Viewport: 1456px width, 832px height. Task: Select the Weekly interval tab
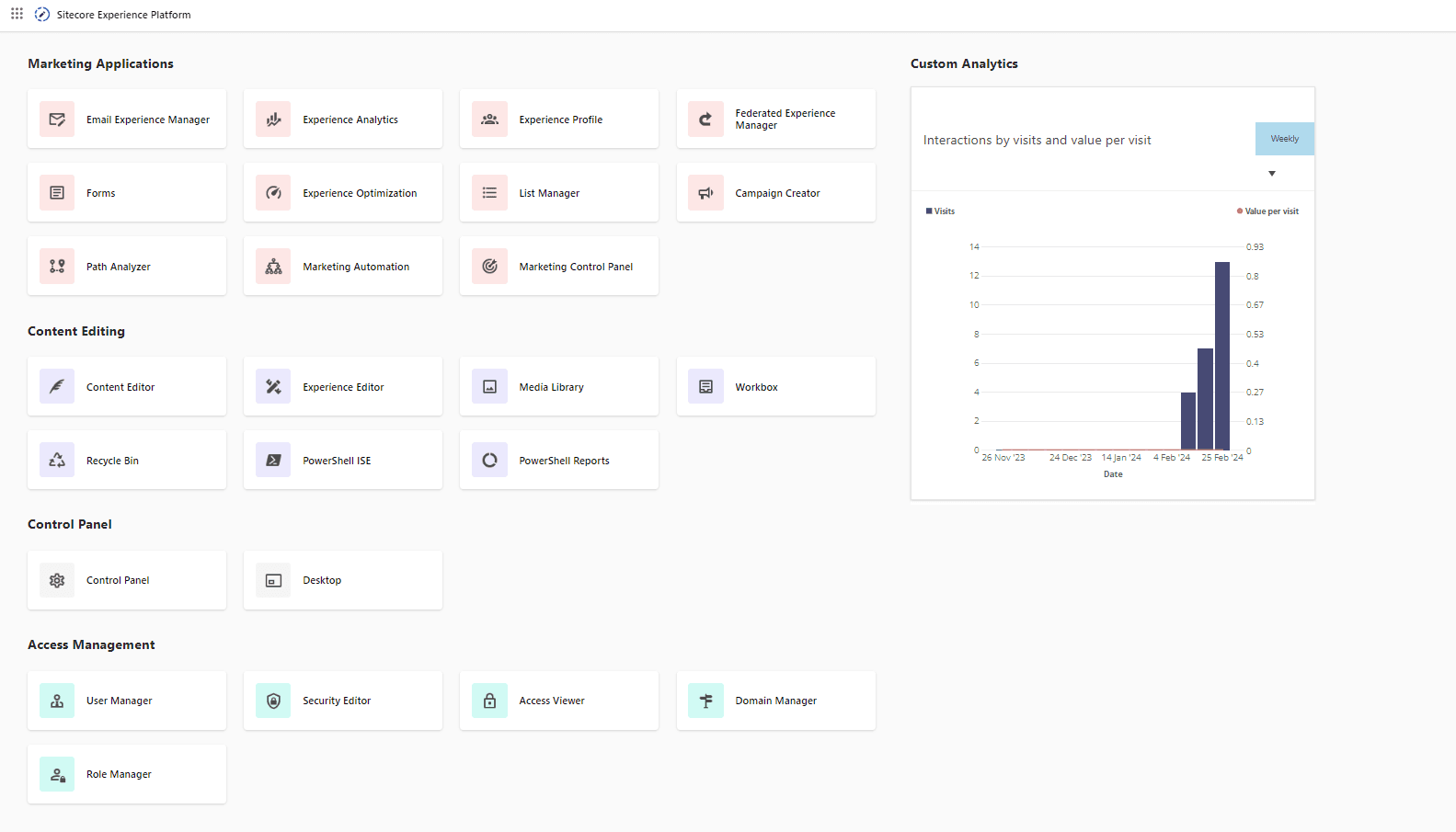click(1284, 139)
